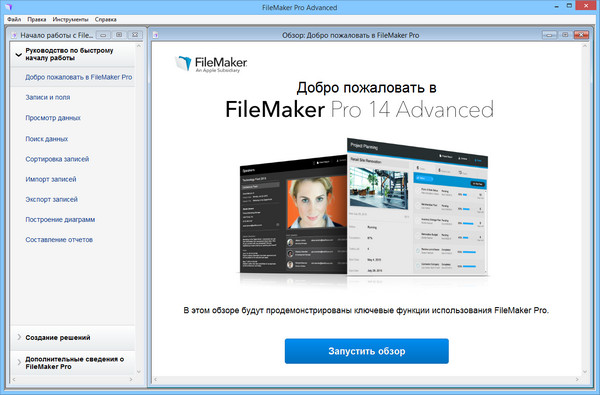Viewport: 600px width, 395px height.
Task: Click left sidebar horizontal scroll-right arrow
Action: tap(131, 380)
